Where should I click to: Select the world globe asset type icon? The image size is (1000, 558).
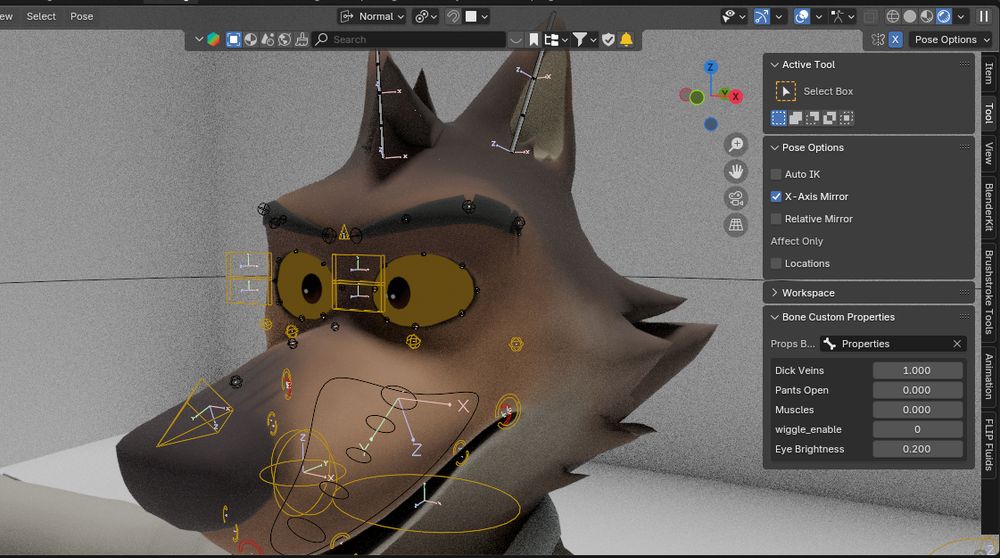click(x=284, y=40)
